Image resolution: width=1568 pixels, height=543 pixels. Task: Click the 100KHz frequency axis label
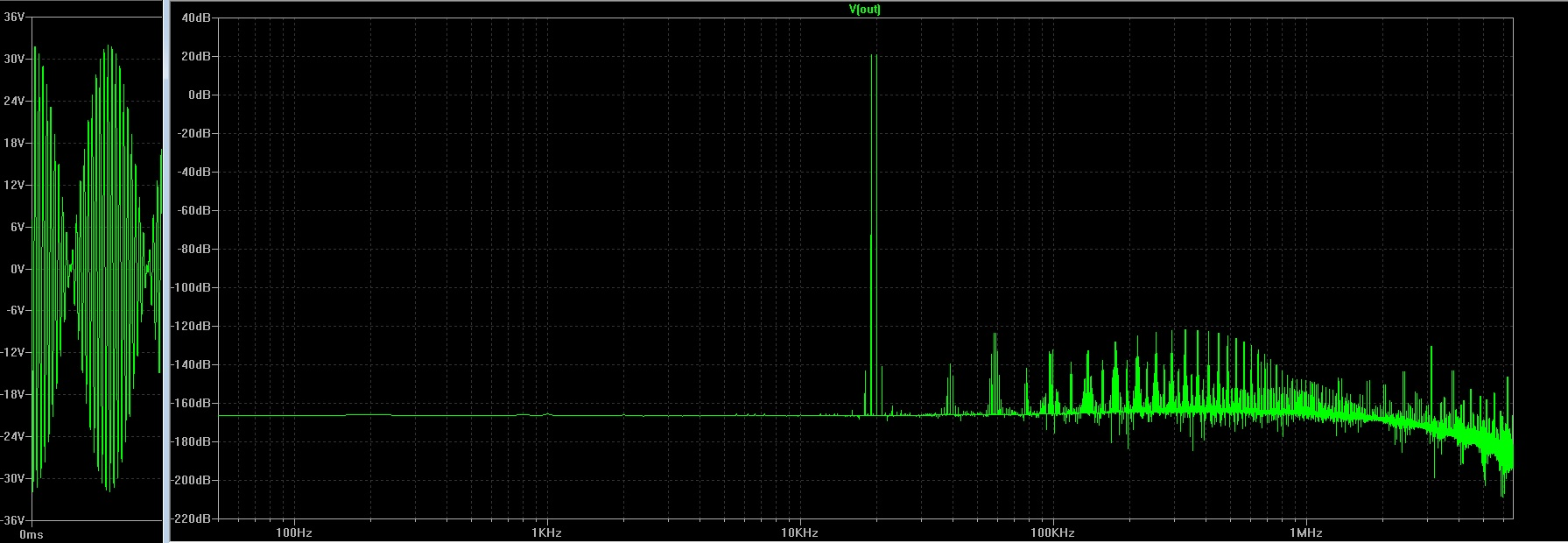tap(1053, 532)
